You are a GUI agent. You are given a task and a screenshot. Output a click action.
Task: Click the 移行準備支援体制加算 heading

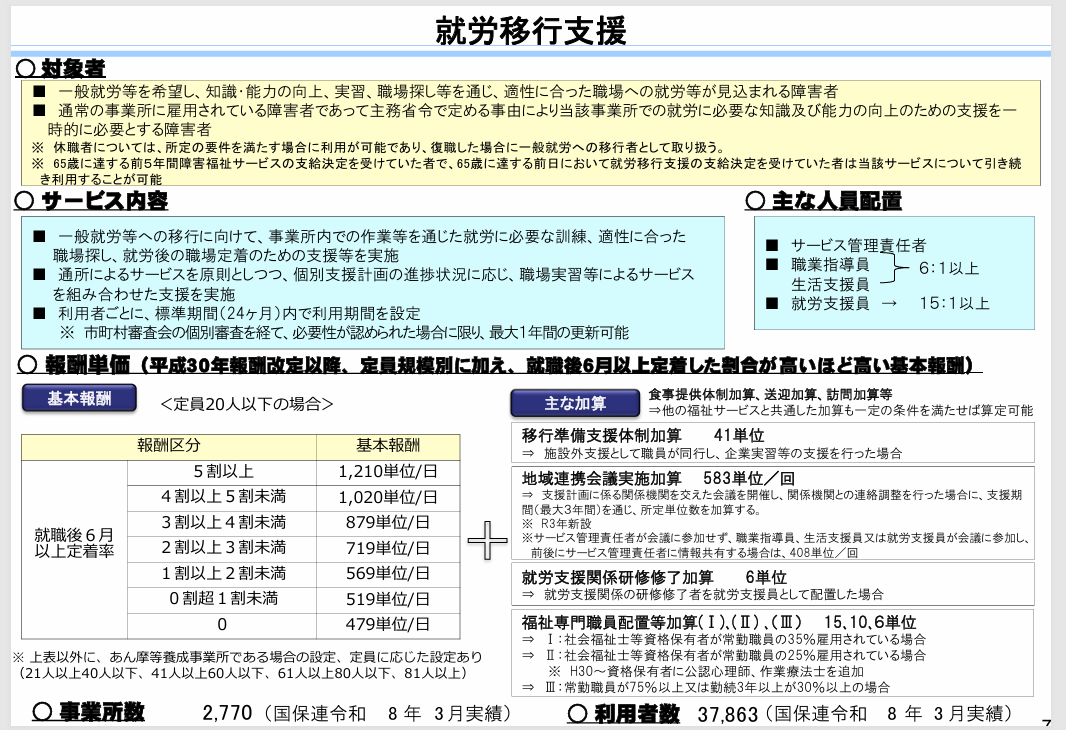(602, 436)
